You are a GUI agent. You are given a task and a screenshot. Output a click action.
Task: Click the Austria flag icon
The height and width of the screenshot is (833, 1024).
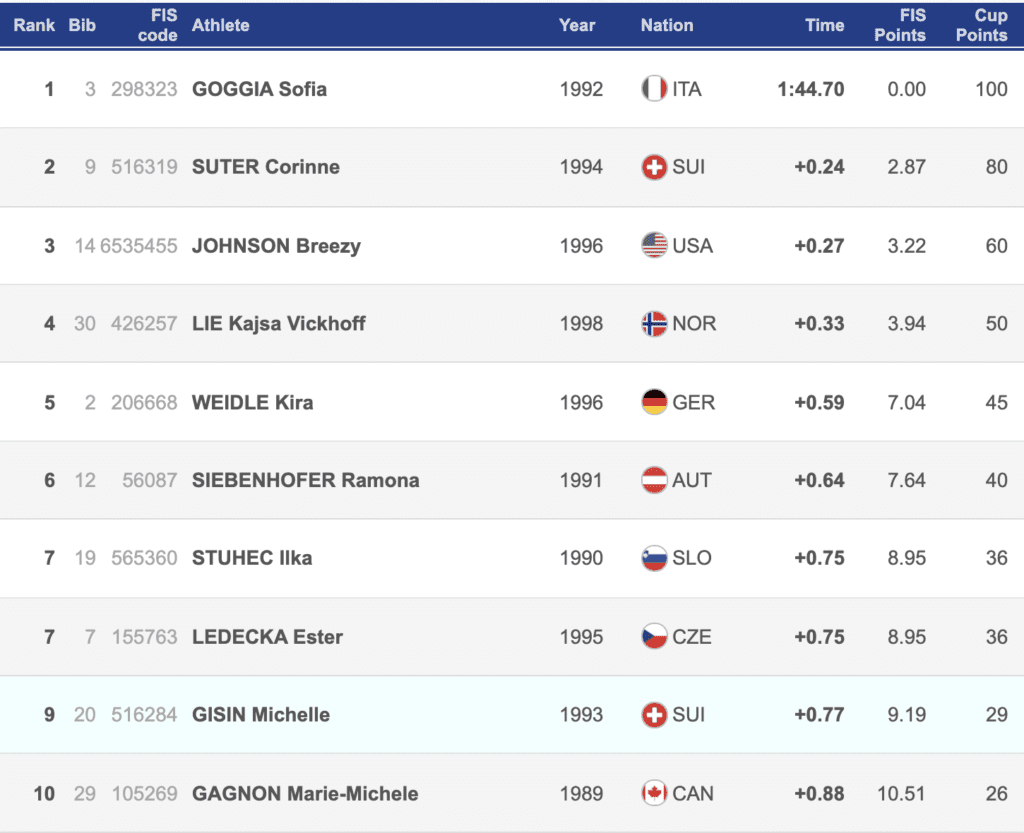coord(654,480)
